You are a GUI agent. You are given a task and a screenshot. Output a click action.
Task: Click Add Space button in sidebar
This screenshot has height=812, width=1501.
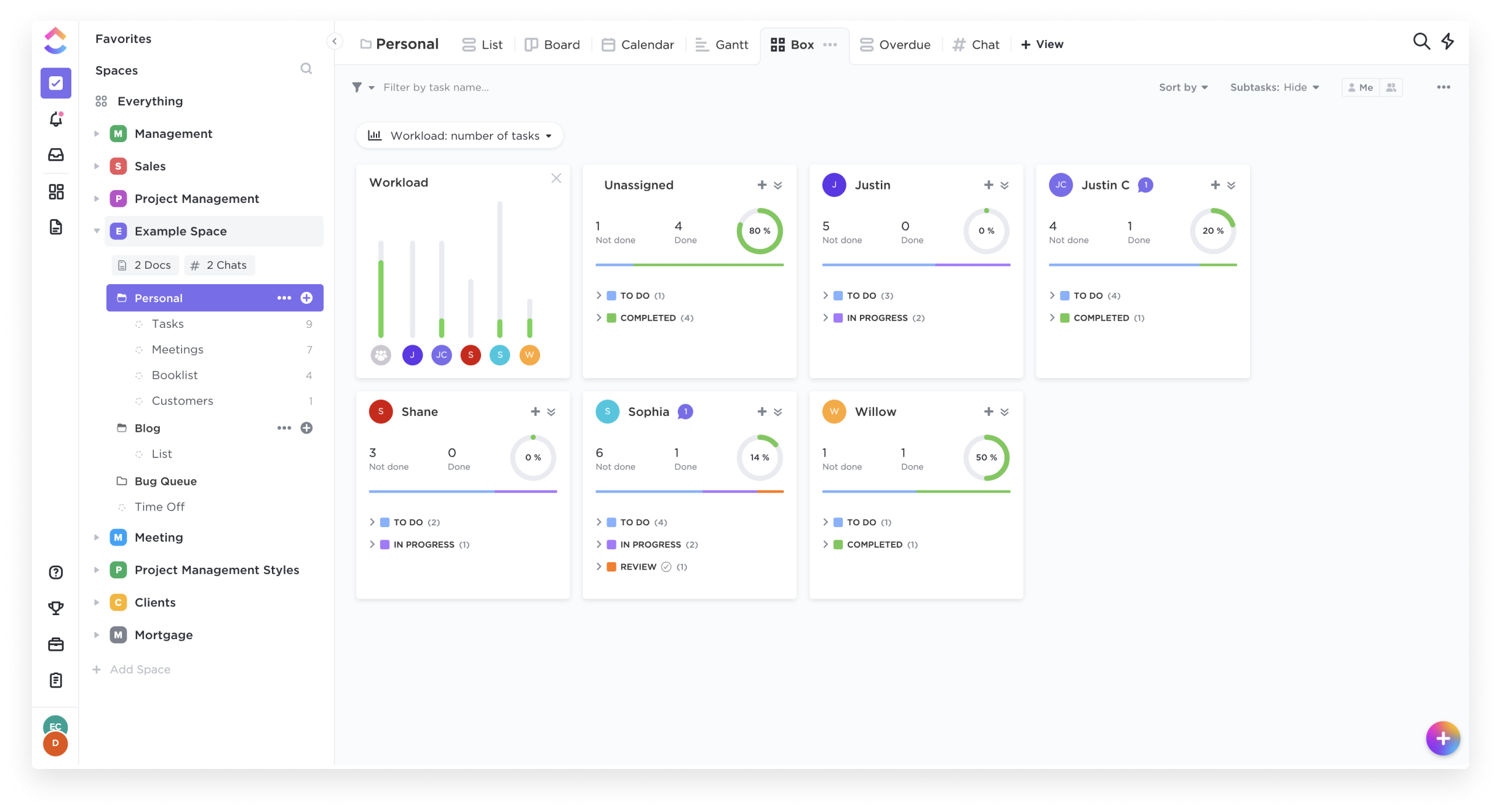[x=140, y=669]
